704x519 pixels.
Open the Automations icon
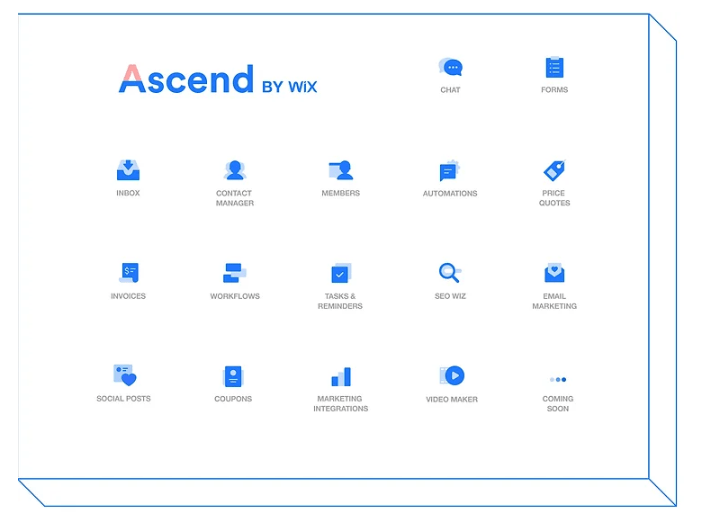coord(449,171)
